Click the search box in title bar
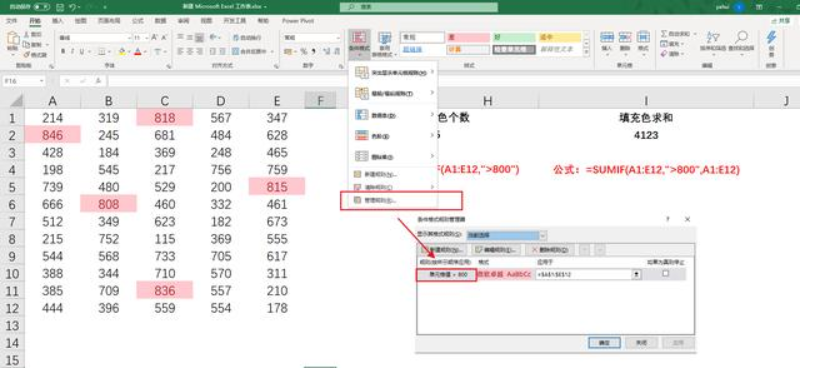818x368 pixels. point(419,7)
